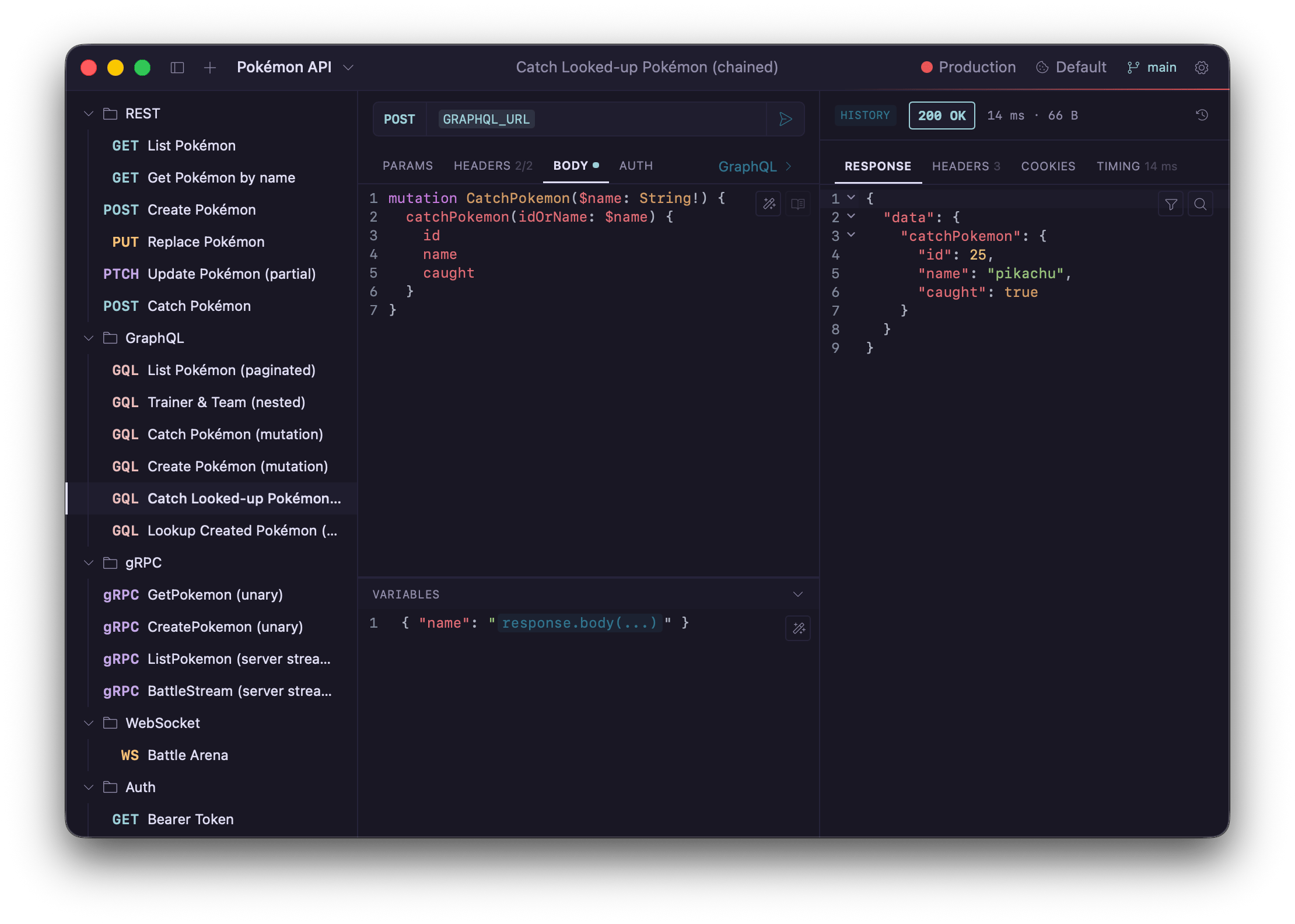Image resolution: width=1295 pixels, height=924 pixels.
Task: Click the git branch icon beside main
Action: pos(1133,68)
